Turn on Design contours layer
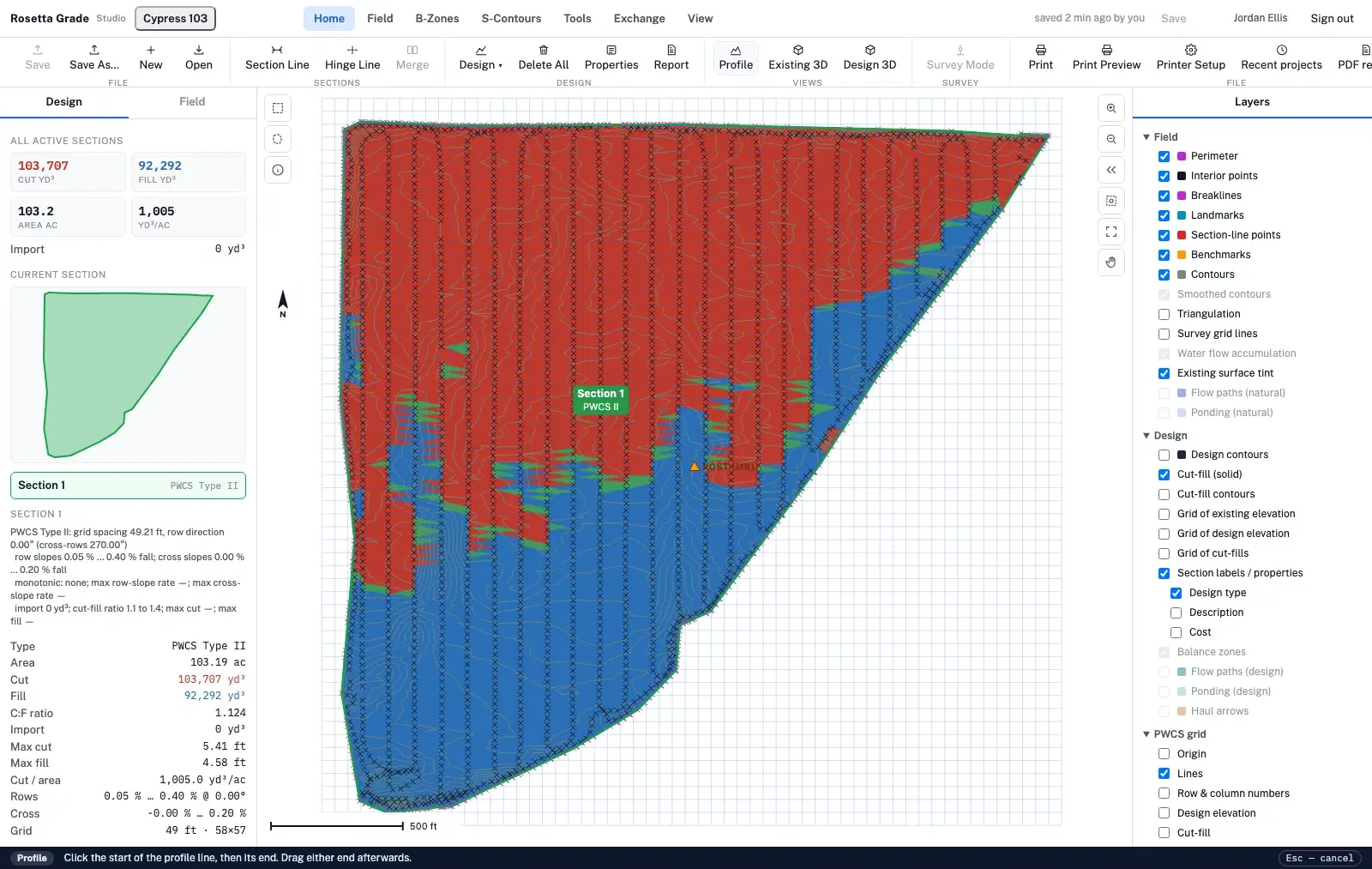 [1164, 455]
